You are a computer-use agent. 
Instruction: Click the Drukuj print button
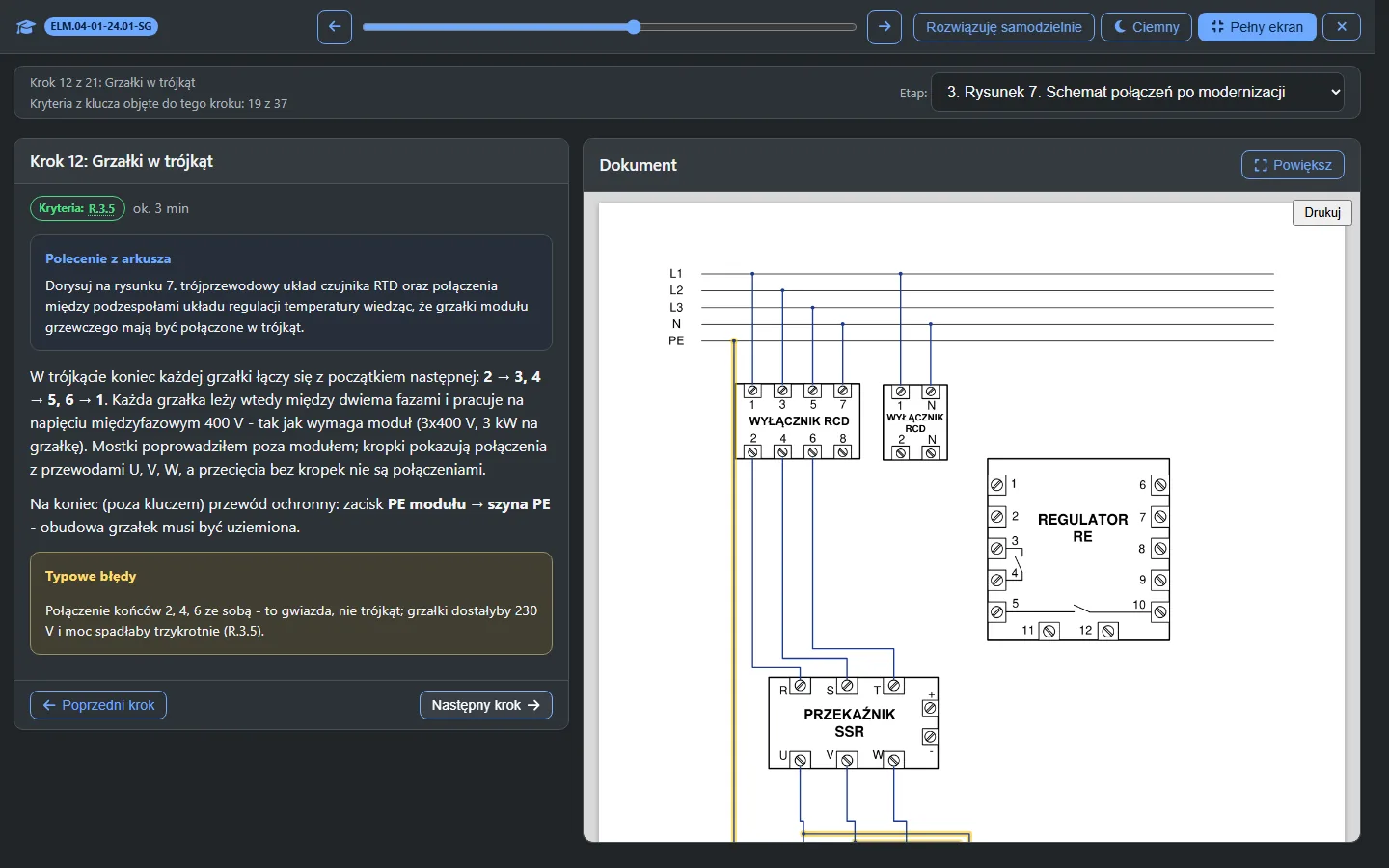1322,213
